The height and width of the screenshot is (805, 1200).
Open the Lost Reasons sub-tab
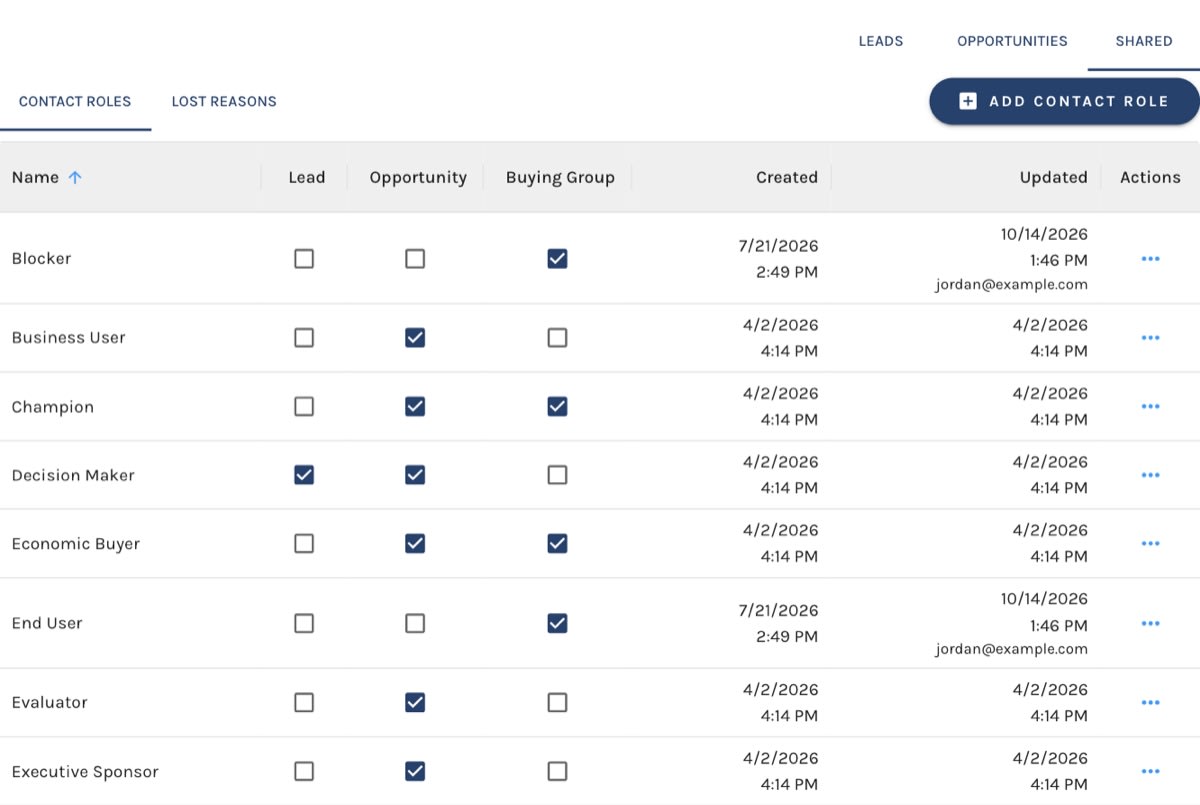tap(224, 101)
